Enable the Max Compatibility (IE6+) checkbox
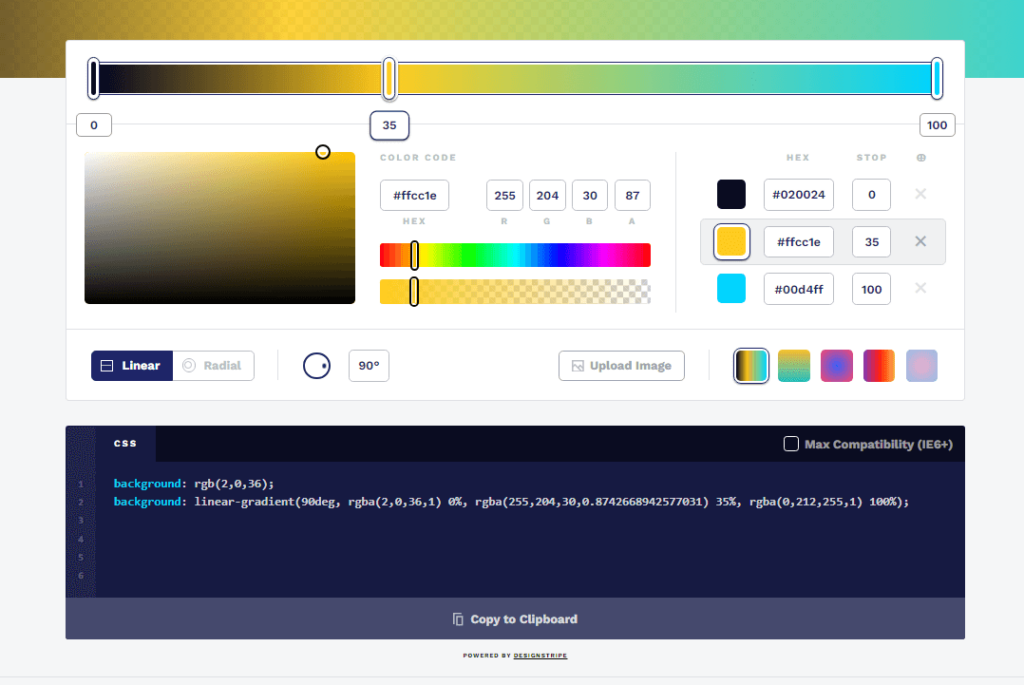 [x=791, y=443]
